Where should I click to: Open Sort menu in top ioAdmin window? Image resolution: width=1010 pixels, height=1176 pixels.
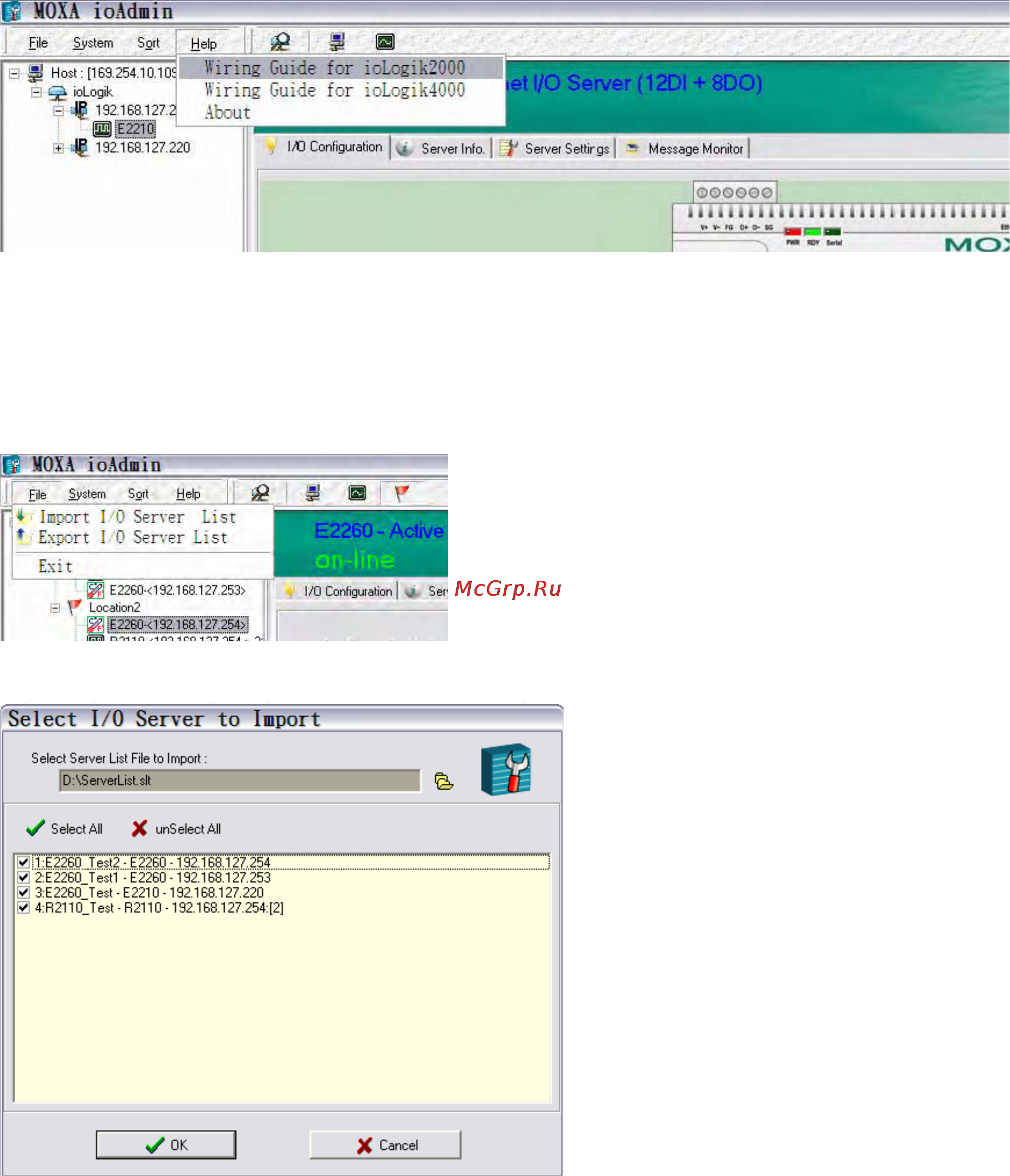[148, 43]
